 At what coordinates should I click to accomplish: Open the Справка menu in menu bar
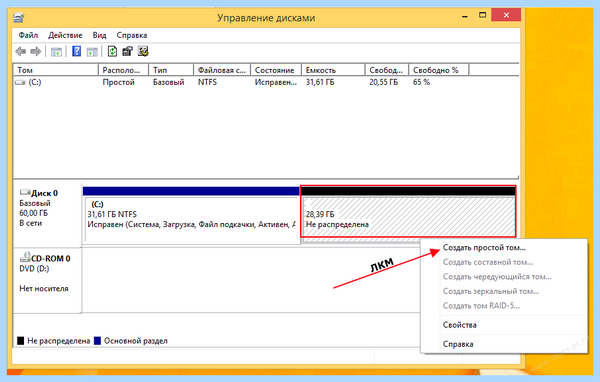coord(132,35)
